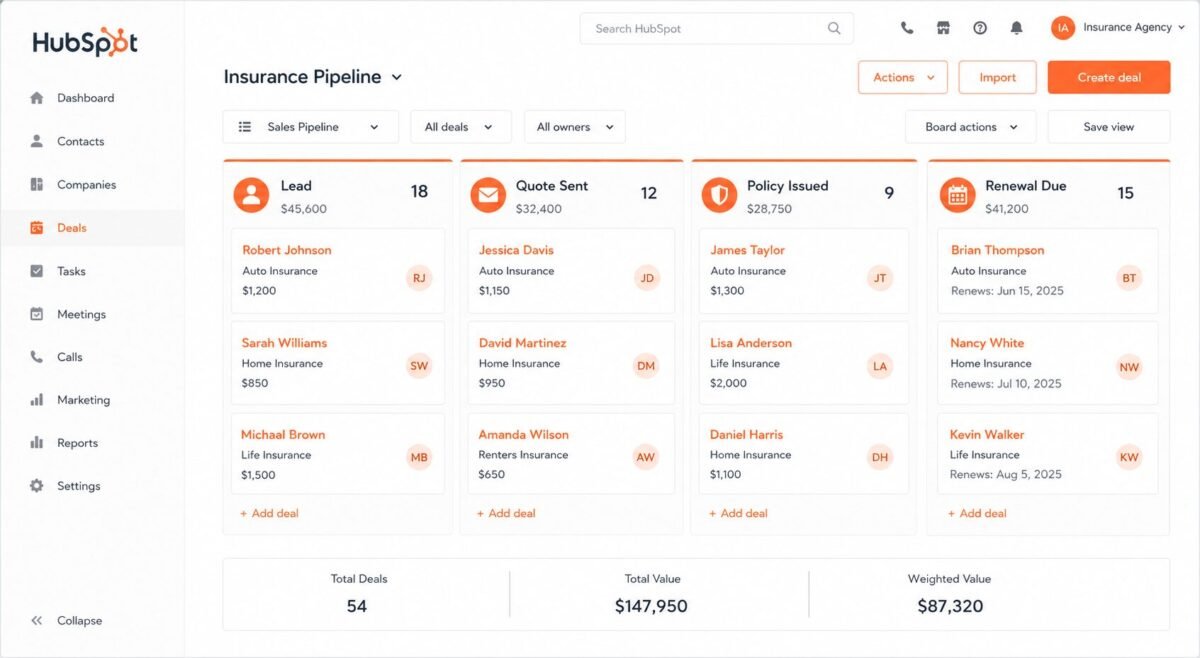Click the Policy Issued shield icon
The width and height of the screenshot is (1200, 658).
719,195
